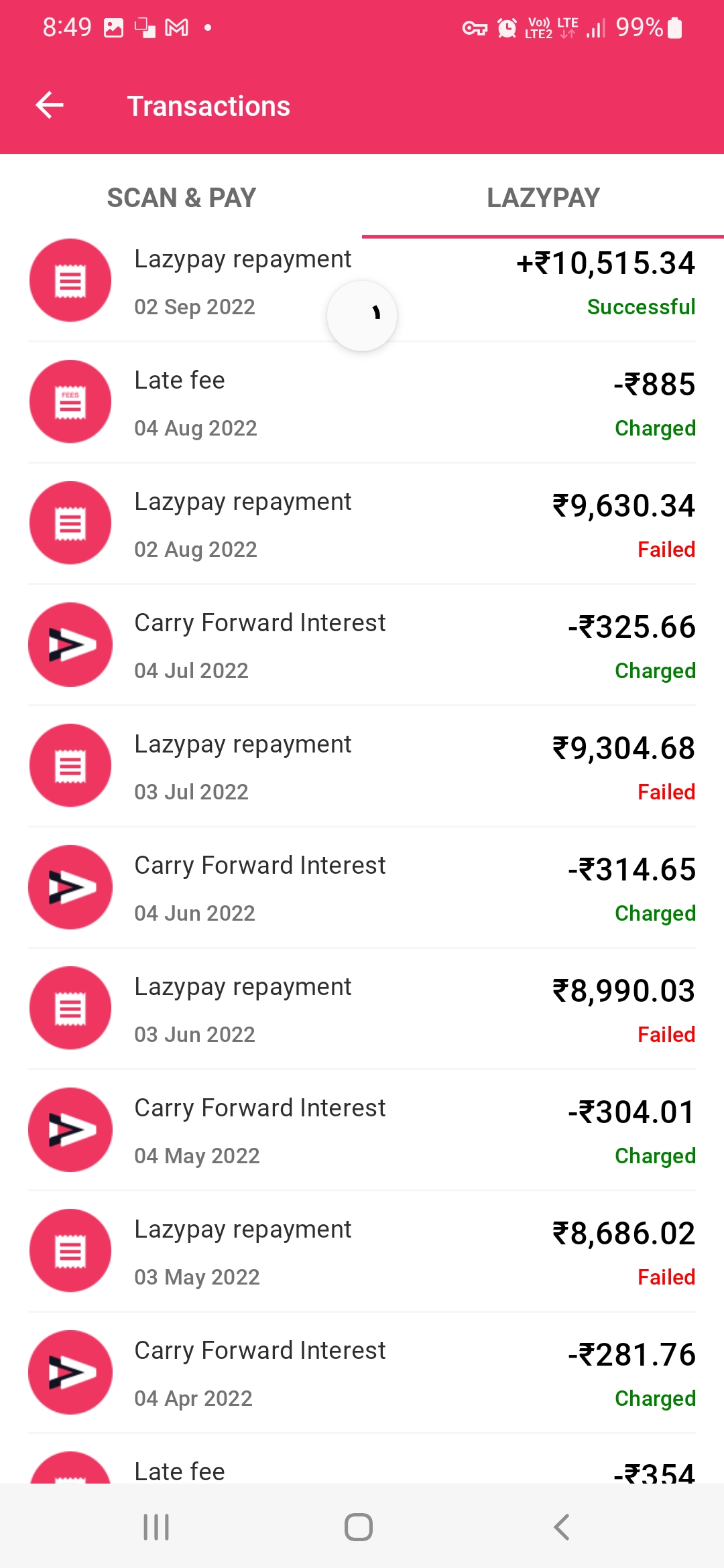The height and width of the screenshot is (1568, 724).
Task: Open Android recent apps button
Action: point(156,1528)
